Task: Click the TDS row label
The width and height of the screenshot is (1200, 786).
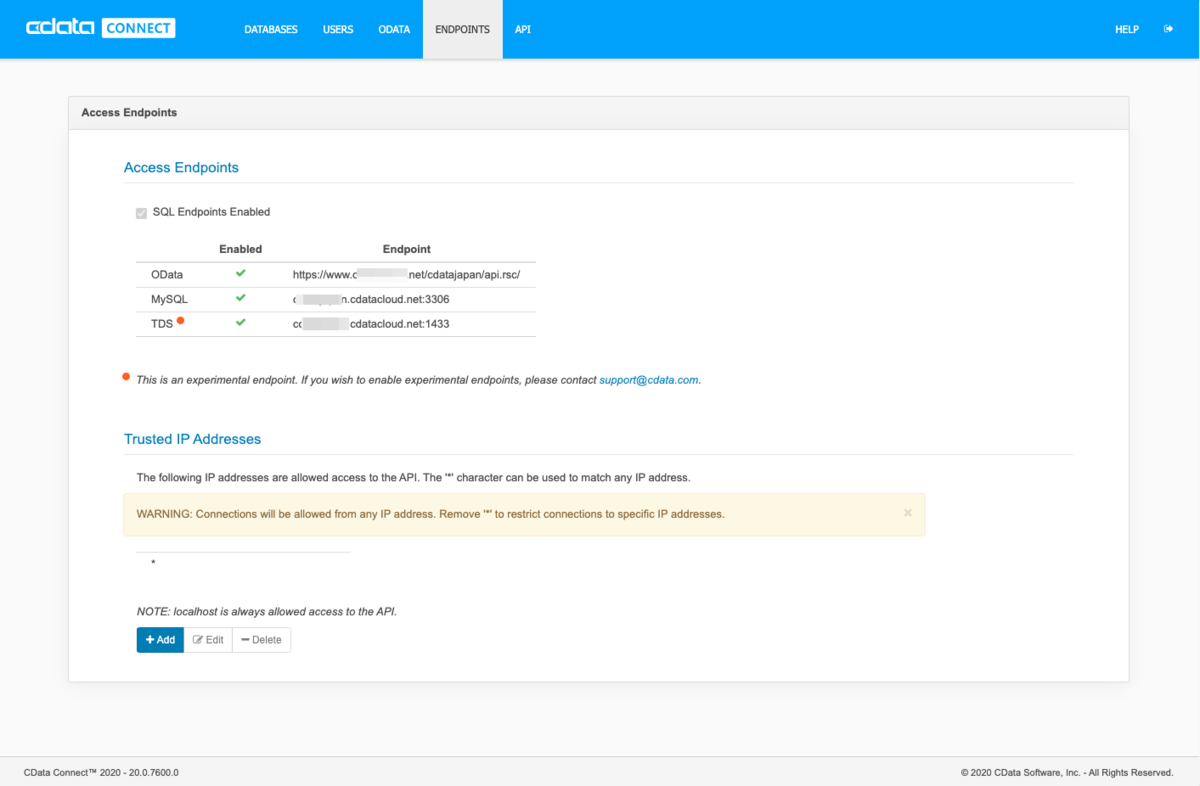Action: pyautogui.click(x=162, y=324)
